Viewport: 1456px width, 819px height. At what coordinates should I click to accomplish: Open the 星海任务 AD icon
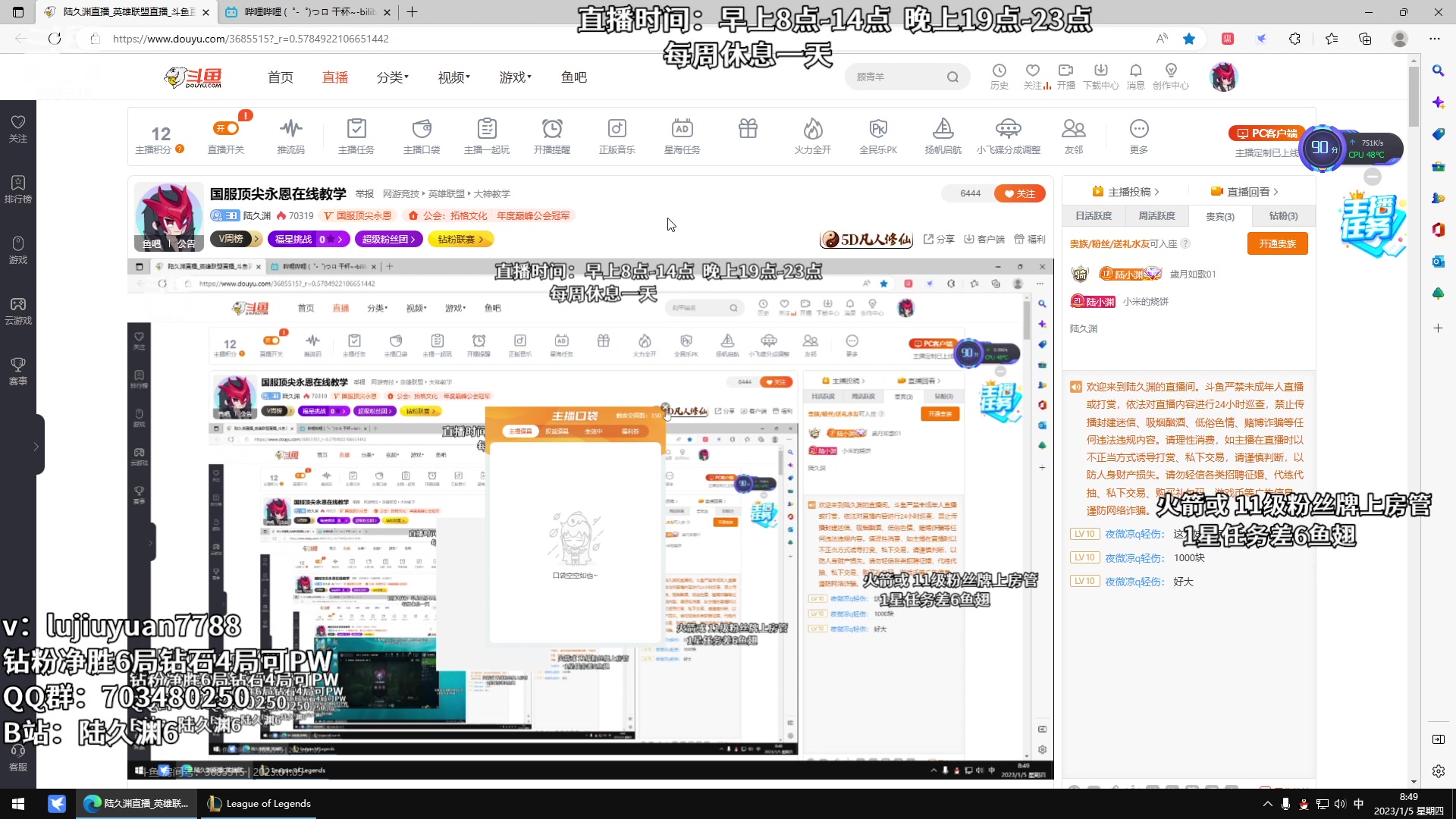[682, 136]
